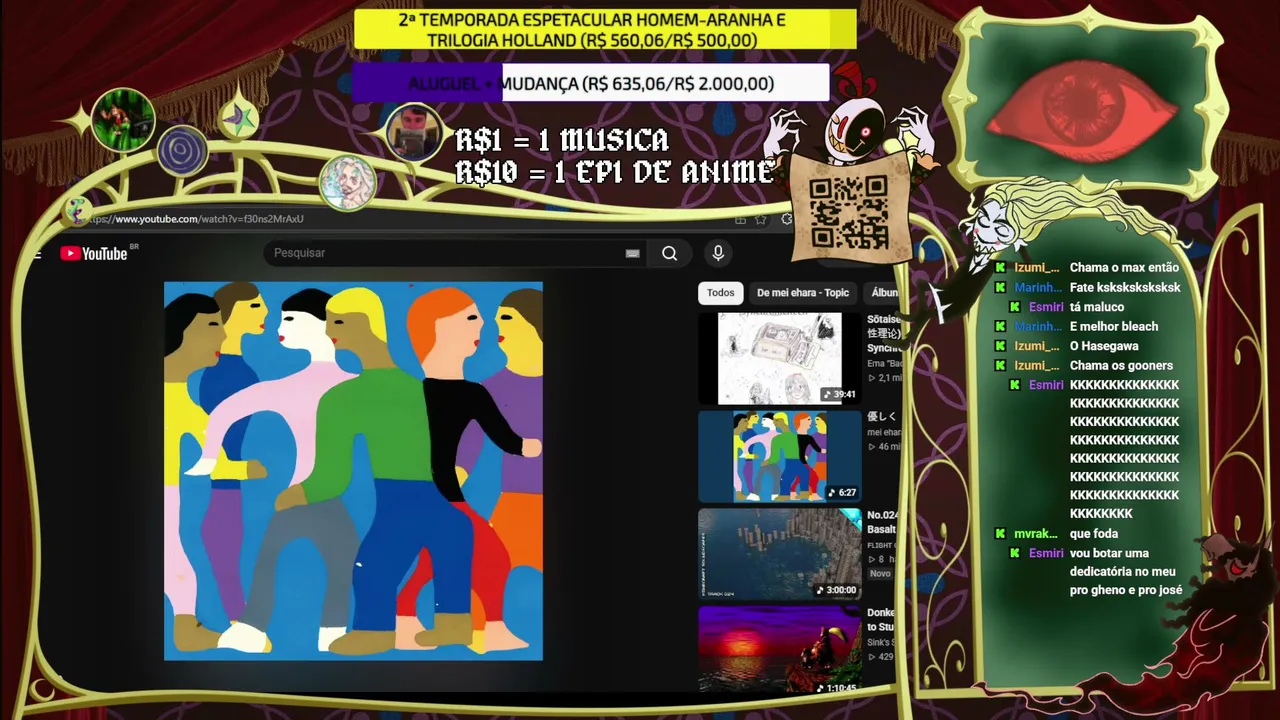Click the "優しく" video title

pyautogui.click(x=882, y=417)
